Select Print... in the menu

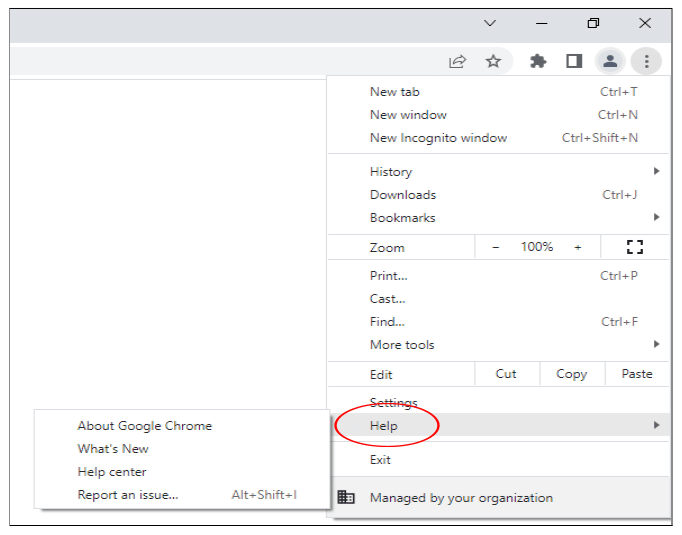(x=498, y=276)
